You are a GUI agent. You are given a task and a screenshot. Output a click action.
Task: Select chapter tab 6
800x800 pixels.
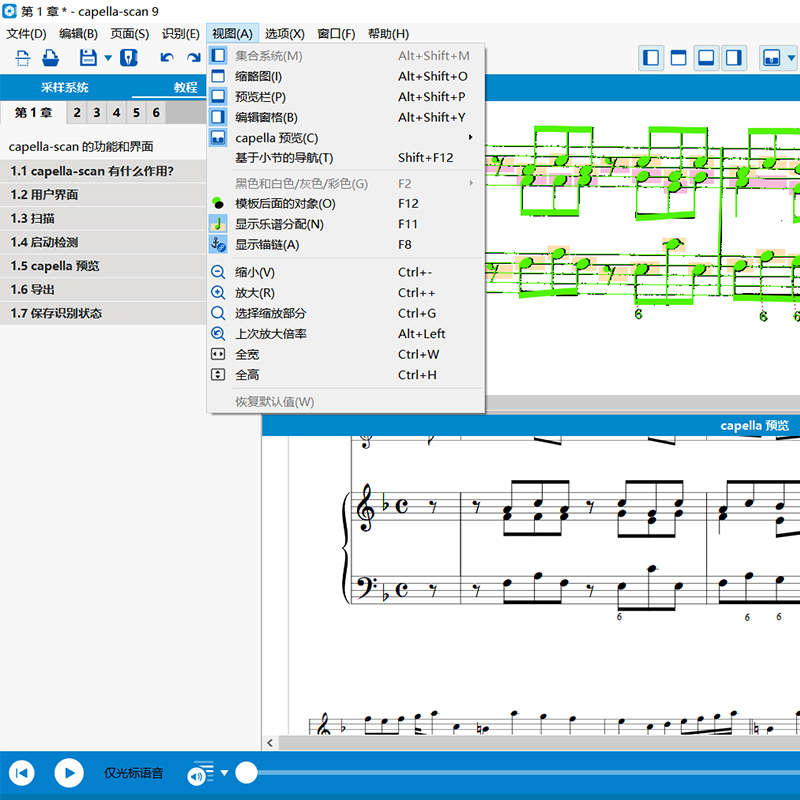pyautogui.click(x=156, y=113)
